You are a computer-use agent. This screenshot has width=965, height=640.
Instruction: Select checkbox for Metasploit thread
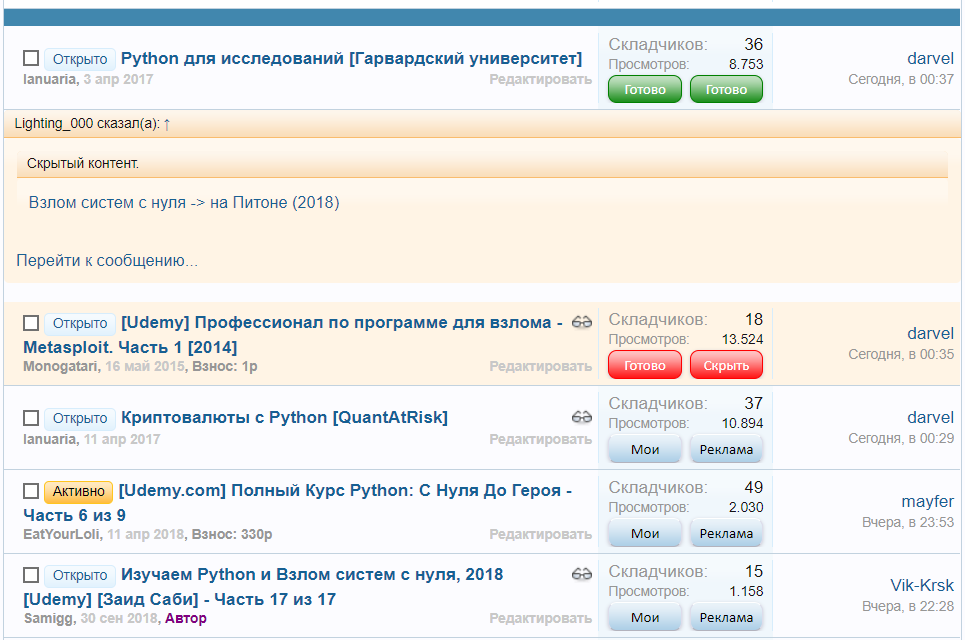pyautogui.click(x=31, y=323)
